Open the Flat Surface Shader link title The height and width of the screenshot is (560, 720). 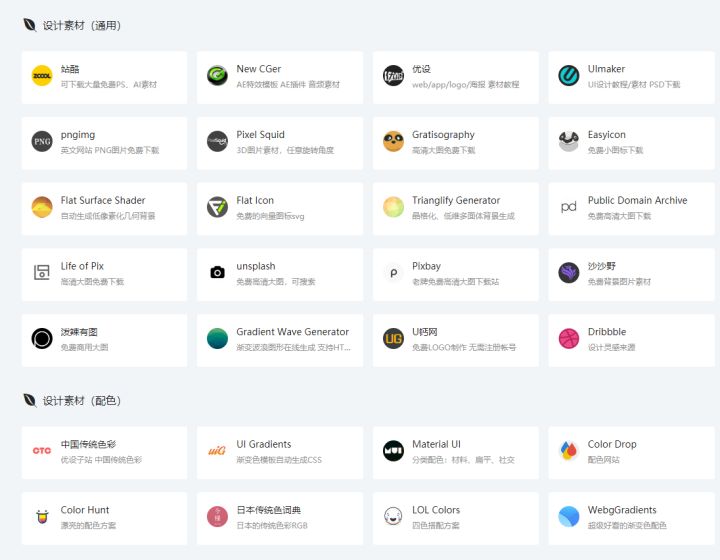point(103,201)
